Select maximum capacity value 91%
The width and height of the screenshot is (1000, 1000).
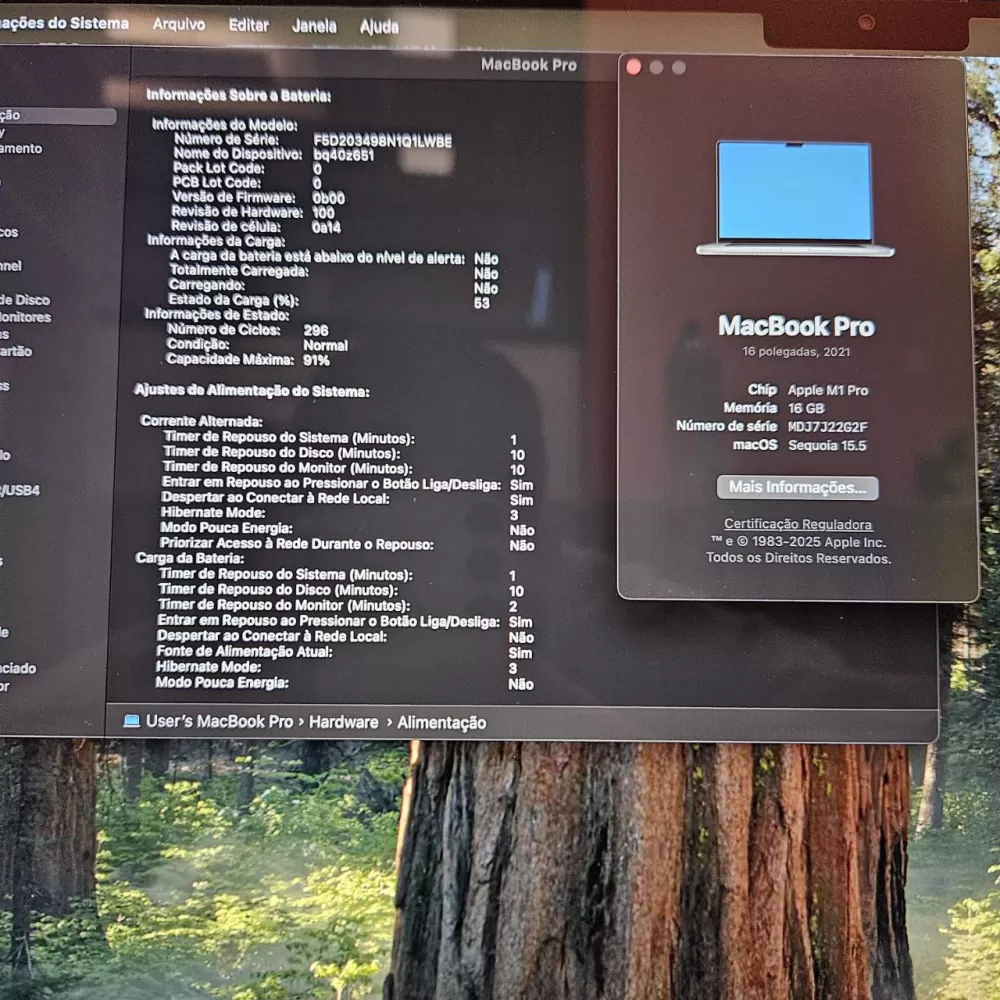tap(316, 360)
